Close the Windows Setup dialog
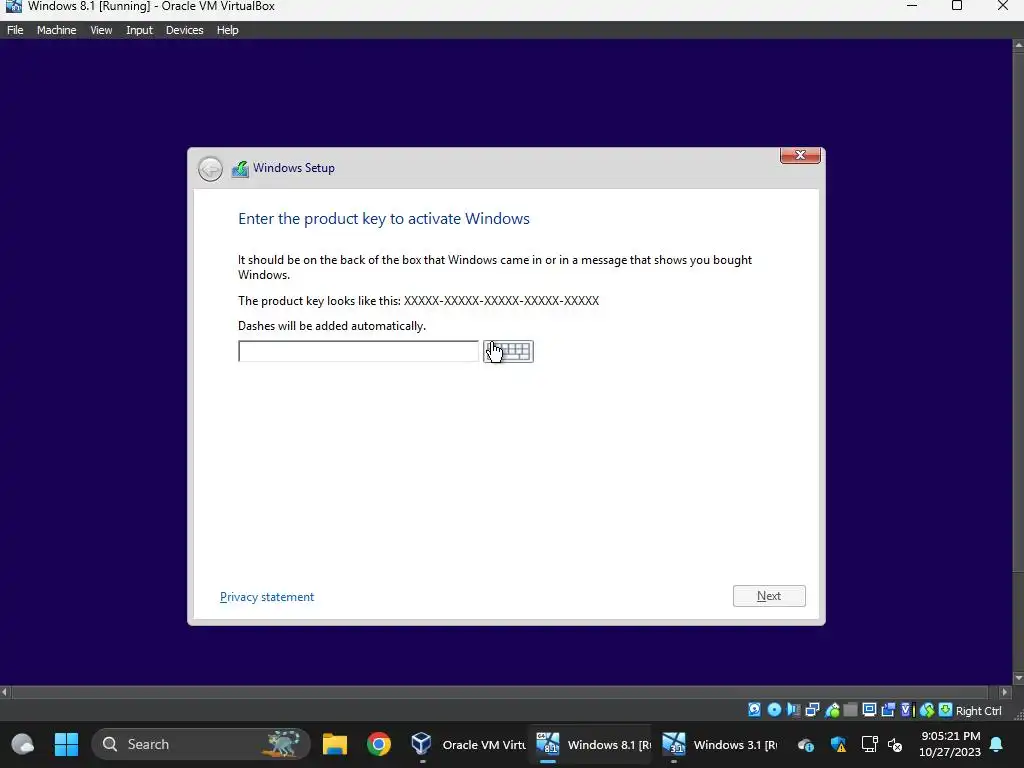The width and height of the screenshot is (1024, 768). tap(800, 155)
